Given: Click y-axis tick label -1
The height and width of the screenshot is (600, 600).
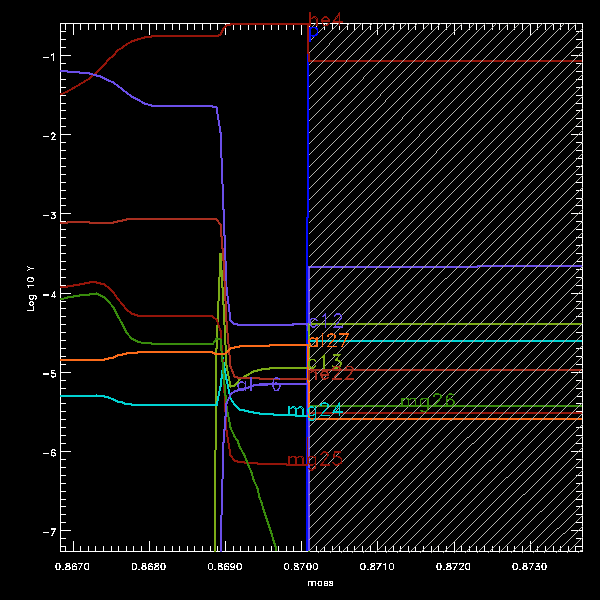Looking at the screenshot, I should (x=46, y=57).
